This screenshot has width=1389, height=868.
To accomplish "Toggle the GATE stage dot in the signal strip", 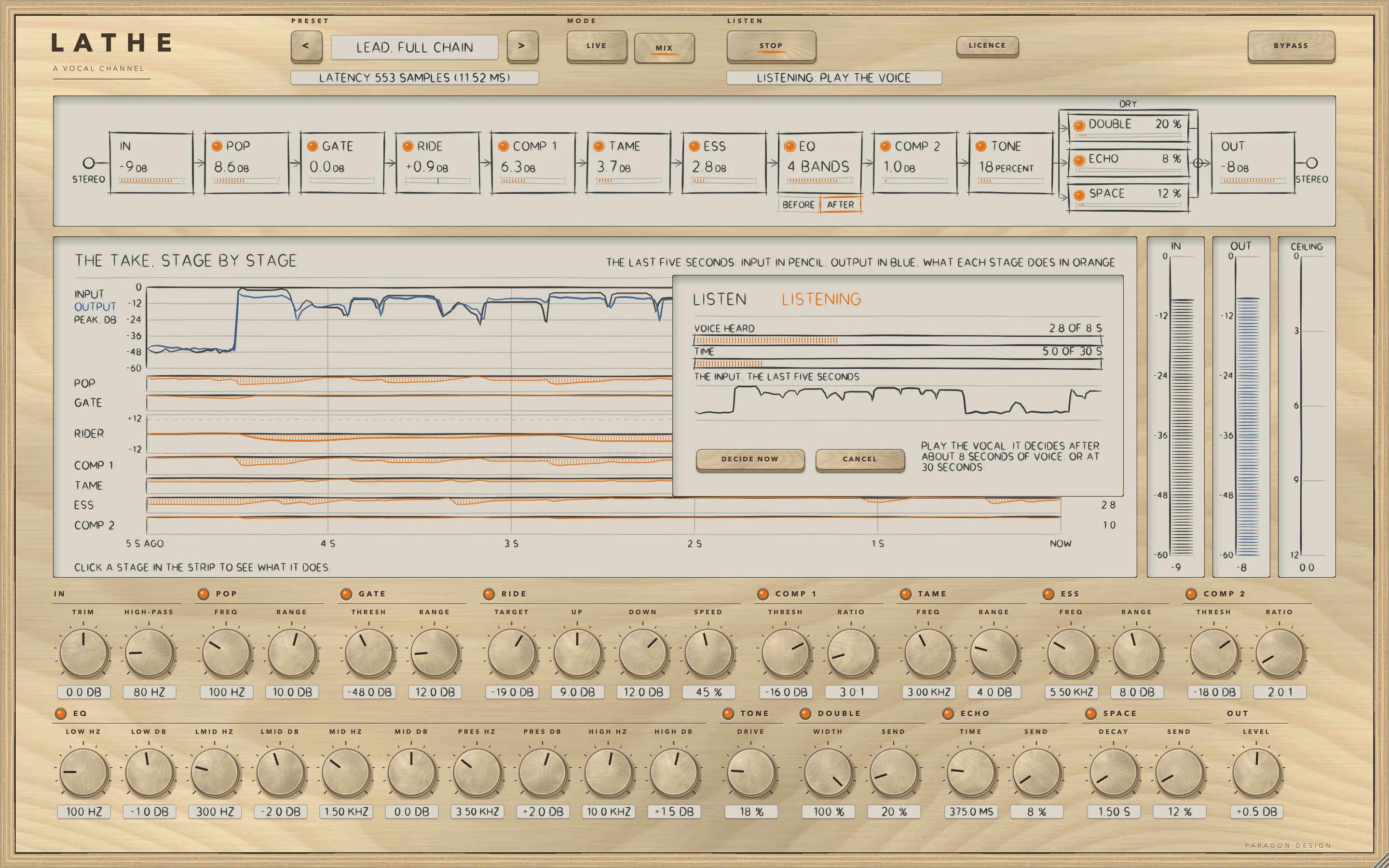I will tap(312, 147).
